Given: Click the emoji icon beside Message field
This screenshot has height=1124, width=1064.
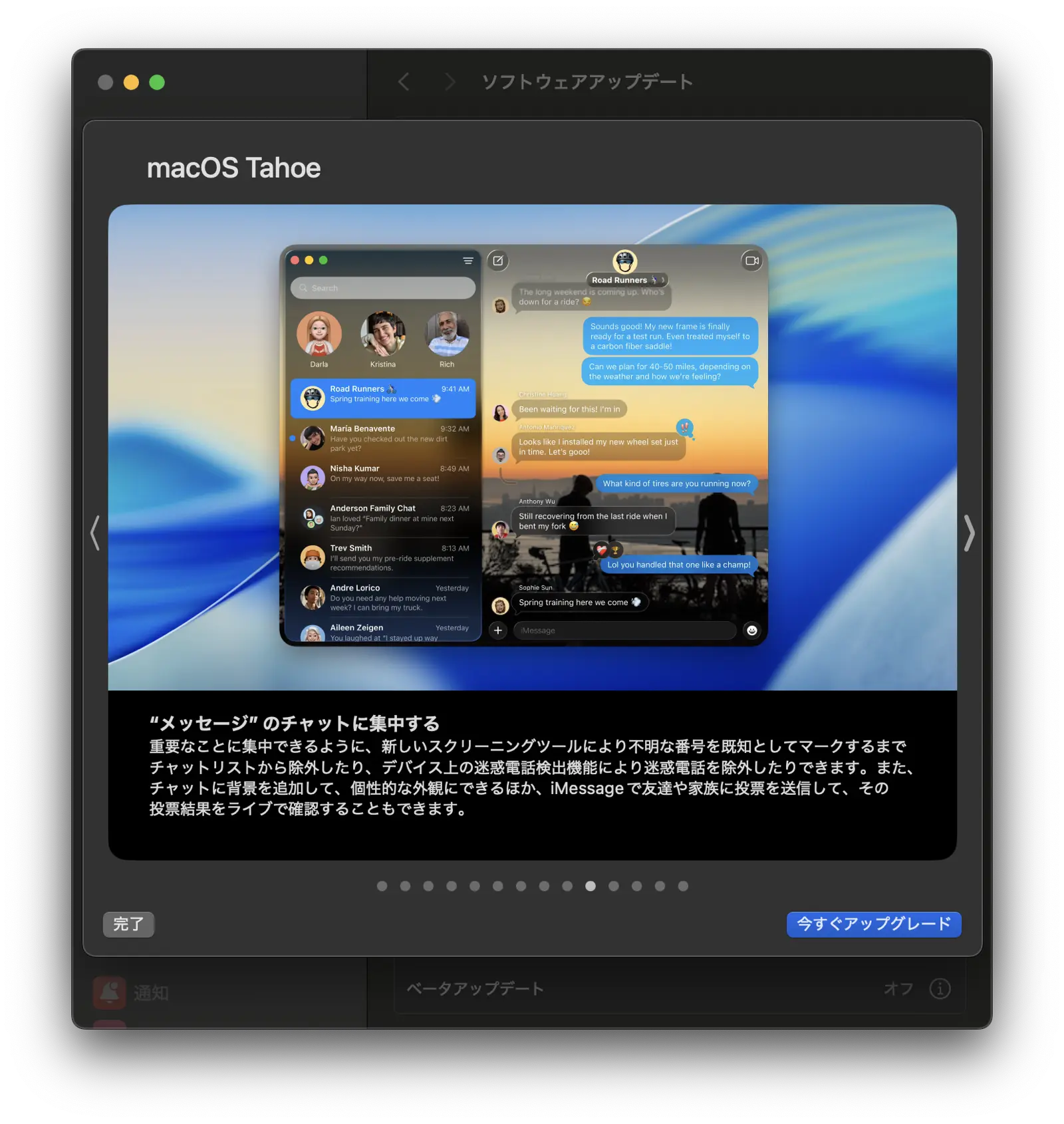Looking at the screenshot, I should click(752, 631).
